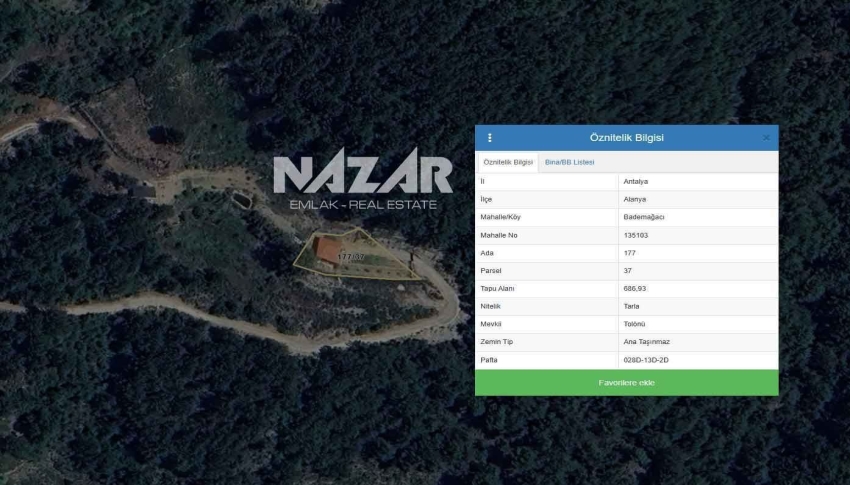Click the parcel label 177/37 on map

tap(351, 256)
